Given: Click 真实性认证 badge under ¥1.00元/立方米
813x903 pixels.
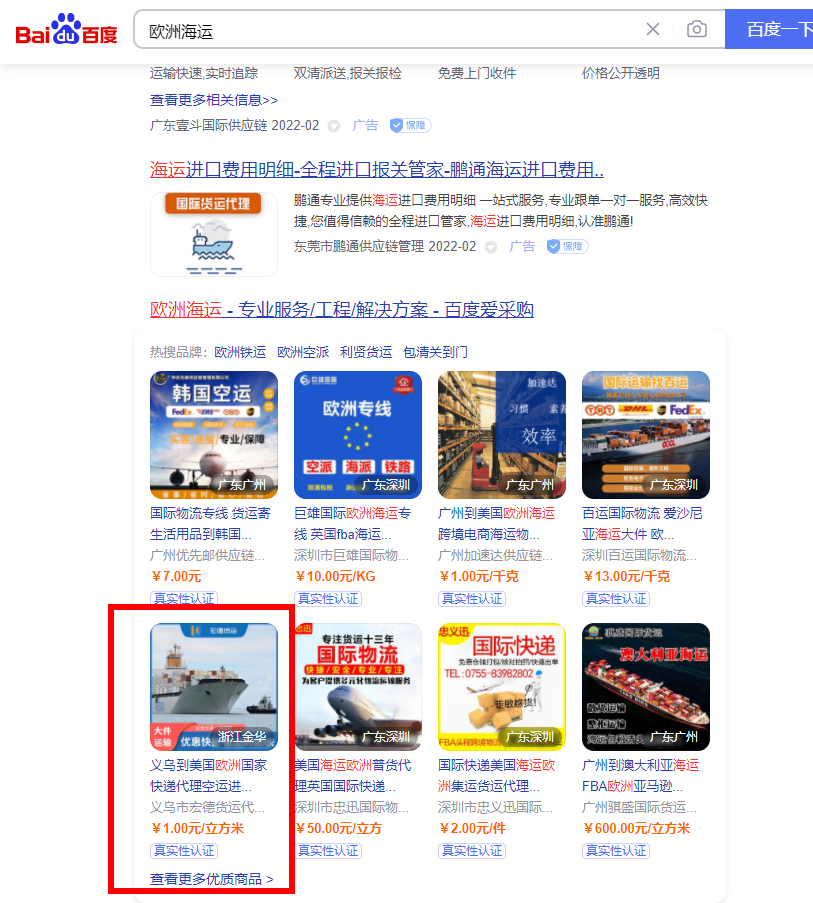Looking at the screenshot, I should click(x=184, y=851).
